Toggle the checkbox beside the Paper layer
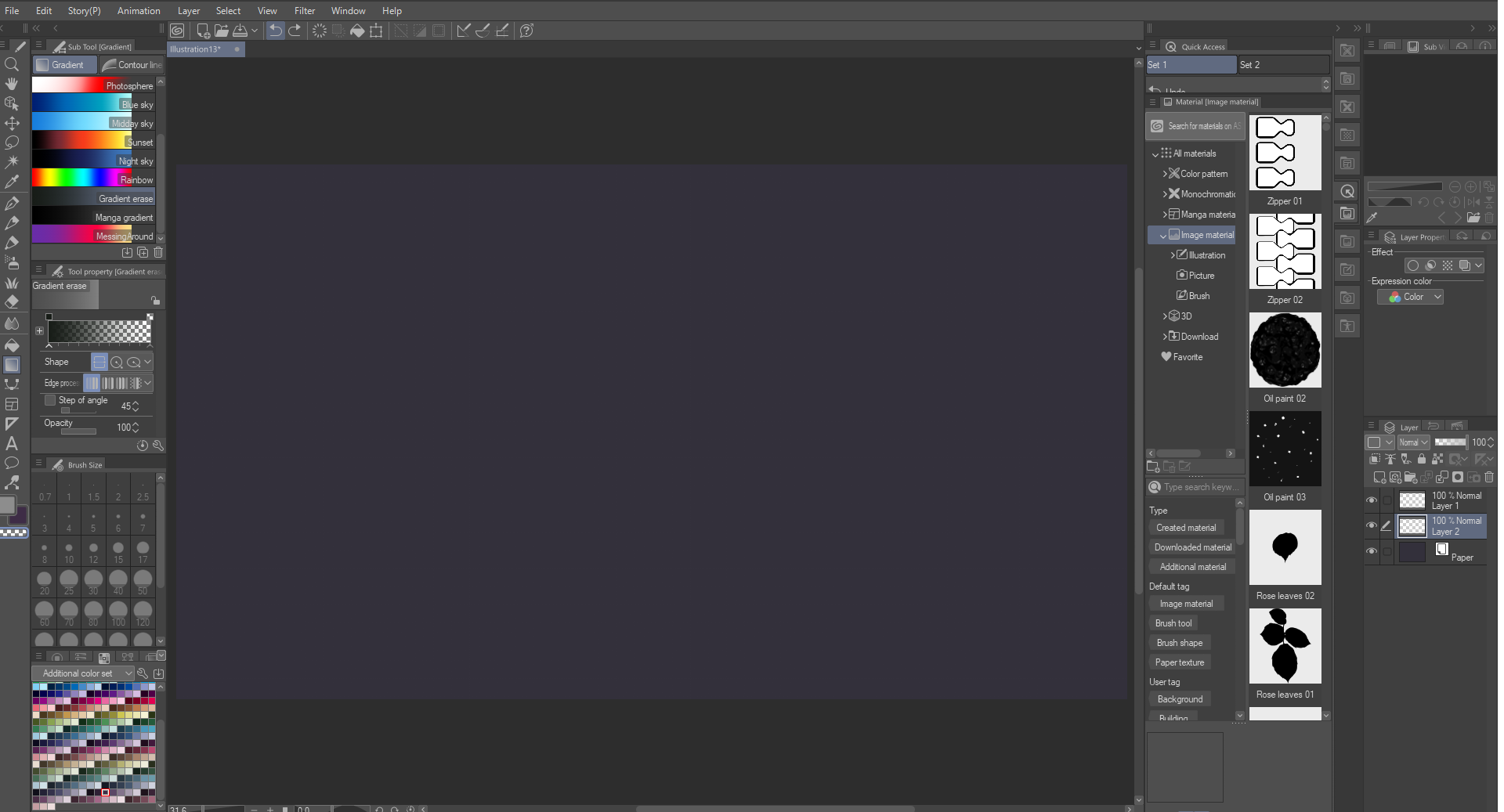Viewport: 1504px width, 812px height. click(1387, 551)
